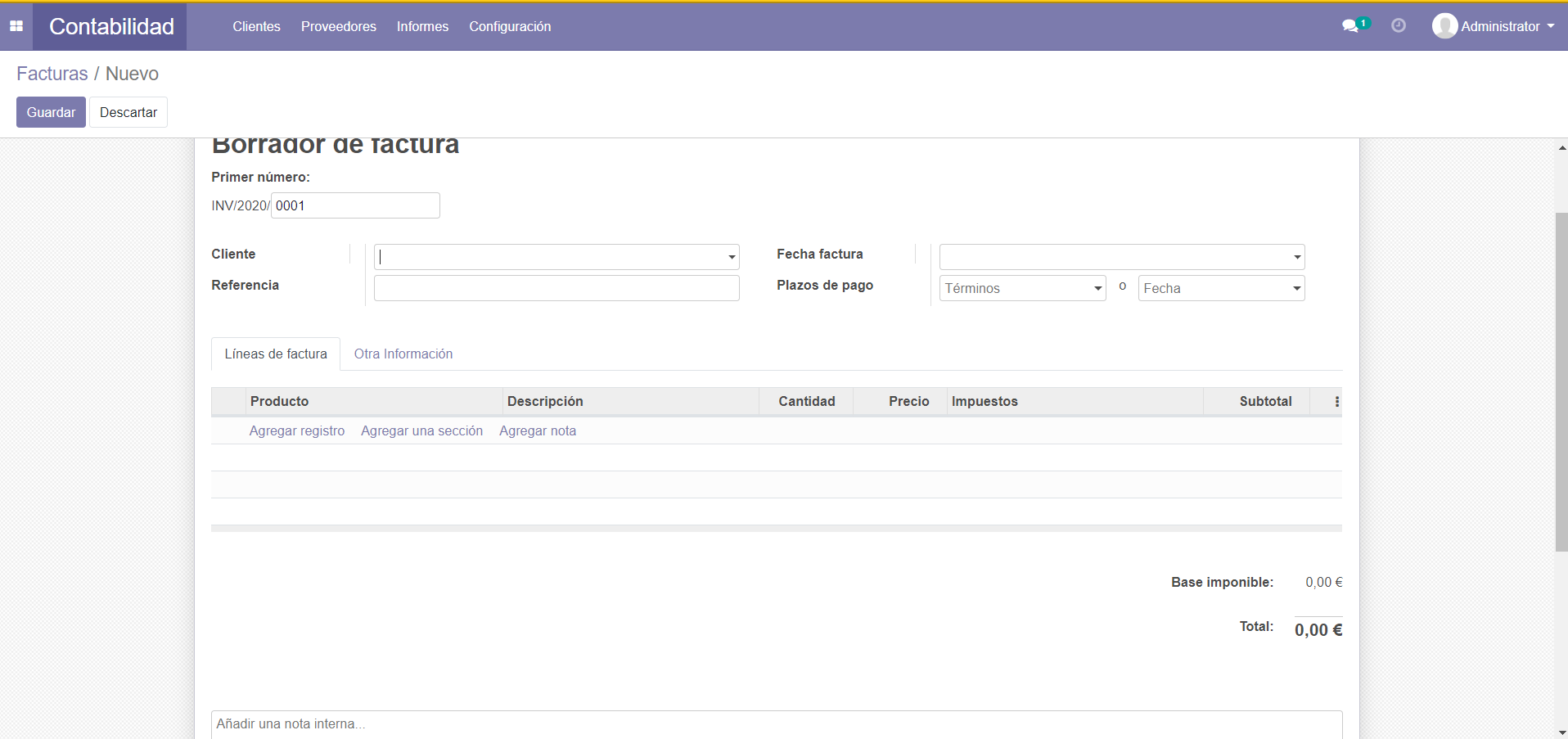Select the Líneas de factura tab
Image resolution: width=1568 pixels, height=739 pixels.
click(x=276, y=354)
